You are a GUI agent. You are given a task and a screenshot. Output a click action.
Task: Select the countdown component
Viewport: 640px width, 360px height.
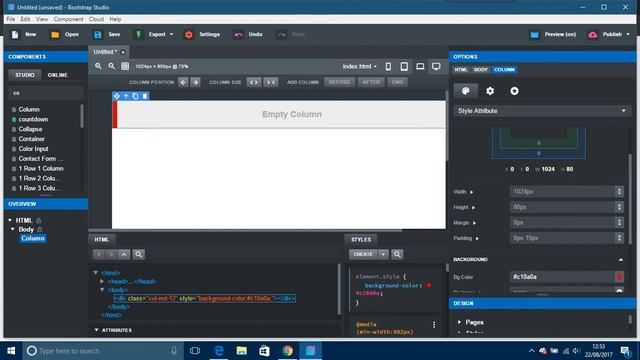click(x=33, y=119)
